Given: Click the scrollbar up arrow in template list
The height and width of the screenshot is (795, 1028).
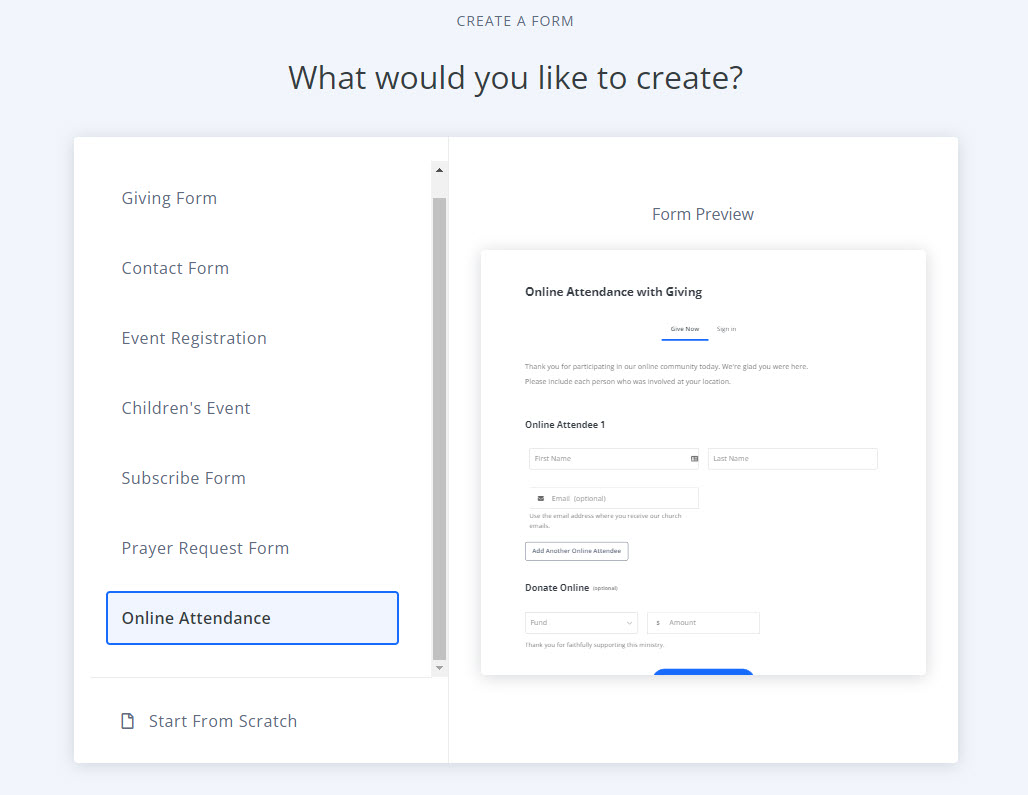Looking at the screenshot, I should pyautogui.click(x=439, y=168).
